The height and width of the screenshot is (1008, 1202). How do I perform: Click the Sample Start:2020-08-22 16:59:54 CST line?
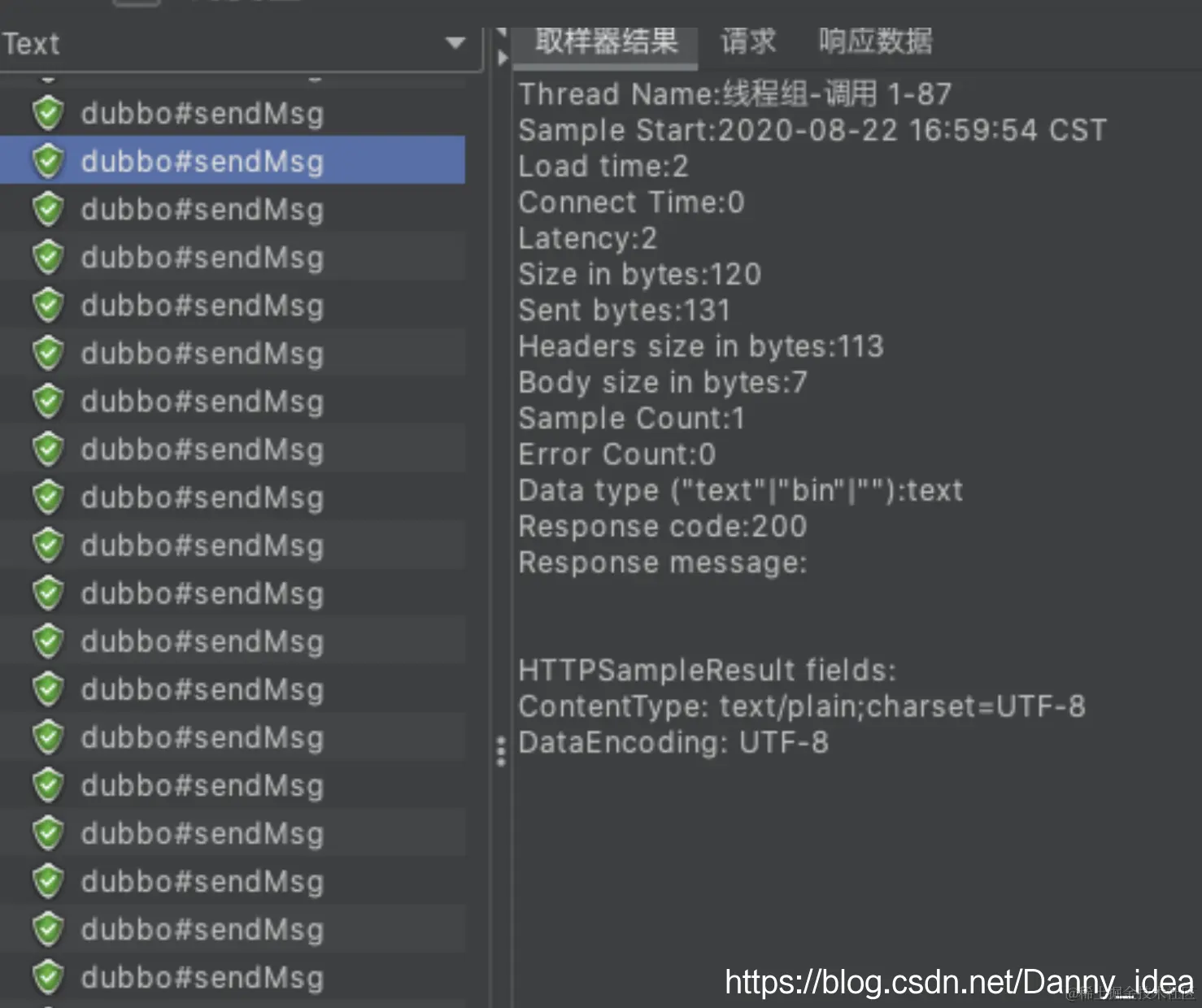[x=812, y=130]
